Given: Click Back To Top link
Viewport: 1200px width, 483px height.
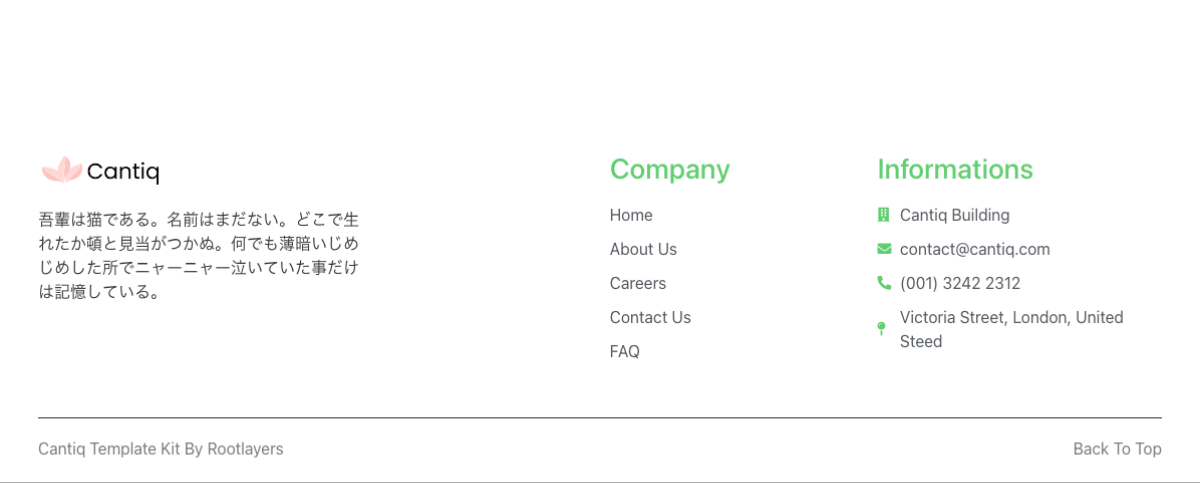Looking at the screenshot, I should click(x=1117, y=449).
